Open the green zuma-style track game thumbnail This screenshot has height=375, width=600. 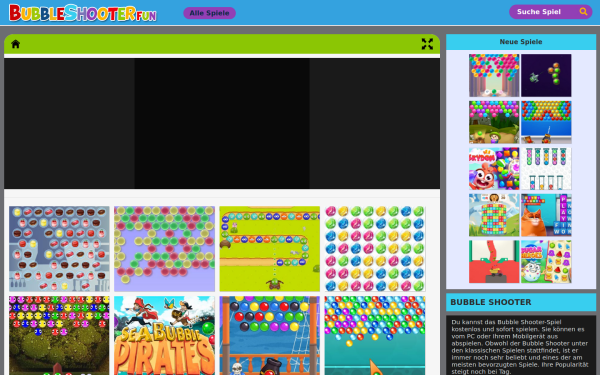(x=270, y=249)
